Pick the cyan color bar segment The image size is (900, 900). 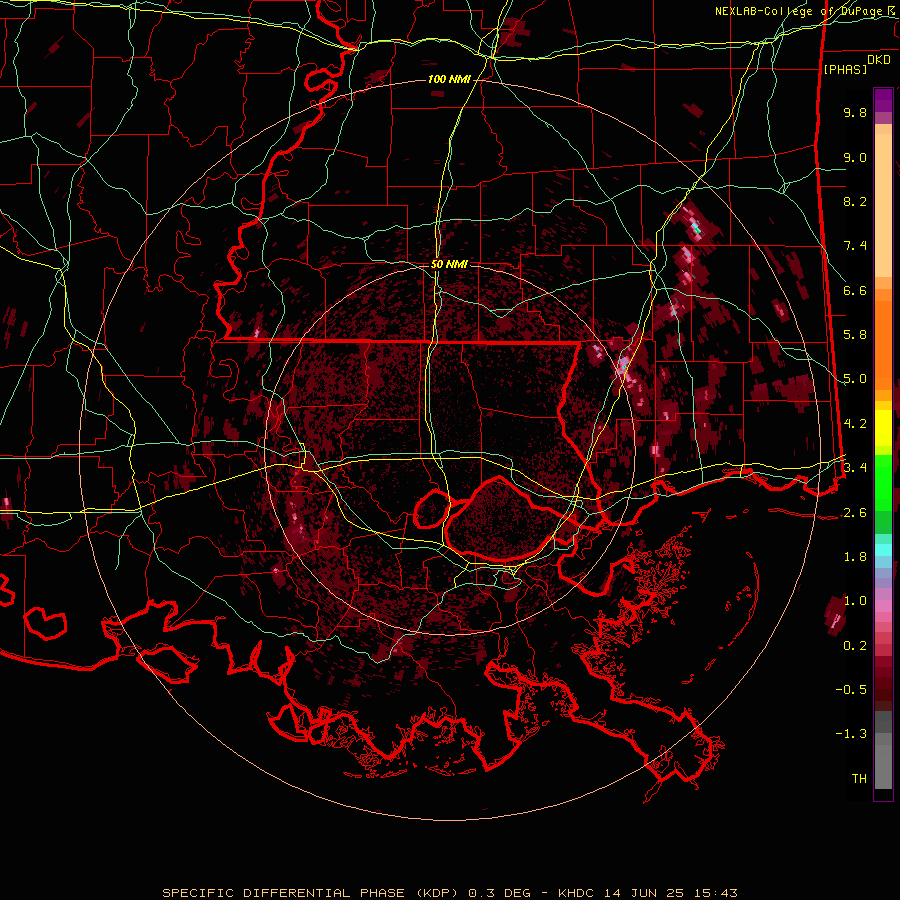coord(883,550)
